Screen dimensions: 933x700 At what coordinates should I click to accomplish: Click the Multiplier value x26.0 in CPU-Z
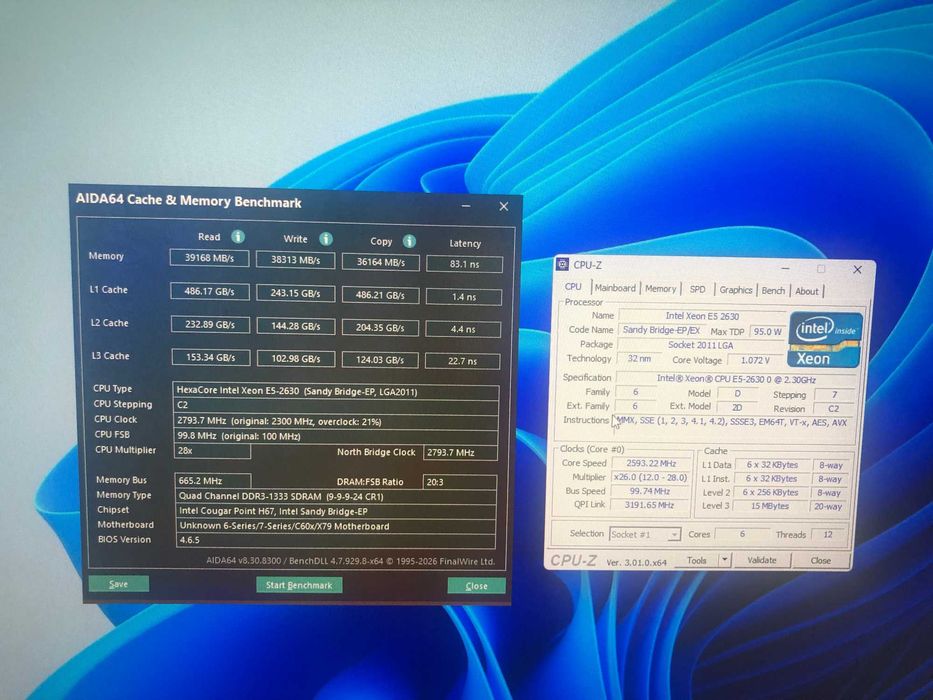(x=650, y=477)
